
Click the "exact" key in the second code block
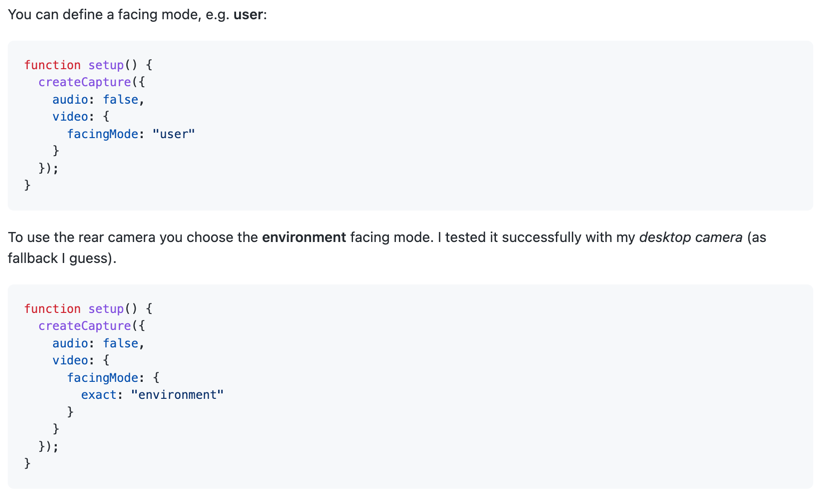tap(102, 394)
